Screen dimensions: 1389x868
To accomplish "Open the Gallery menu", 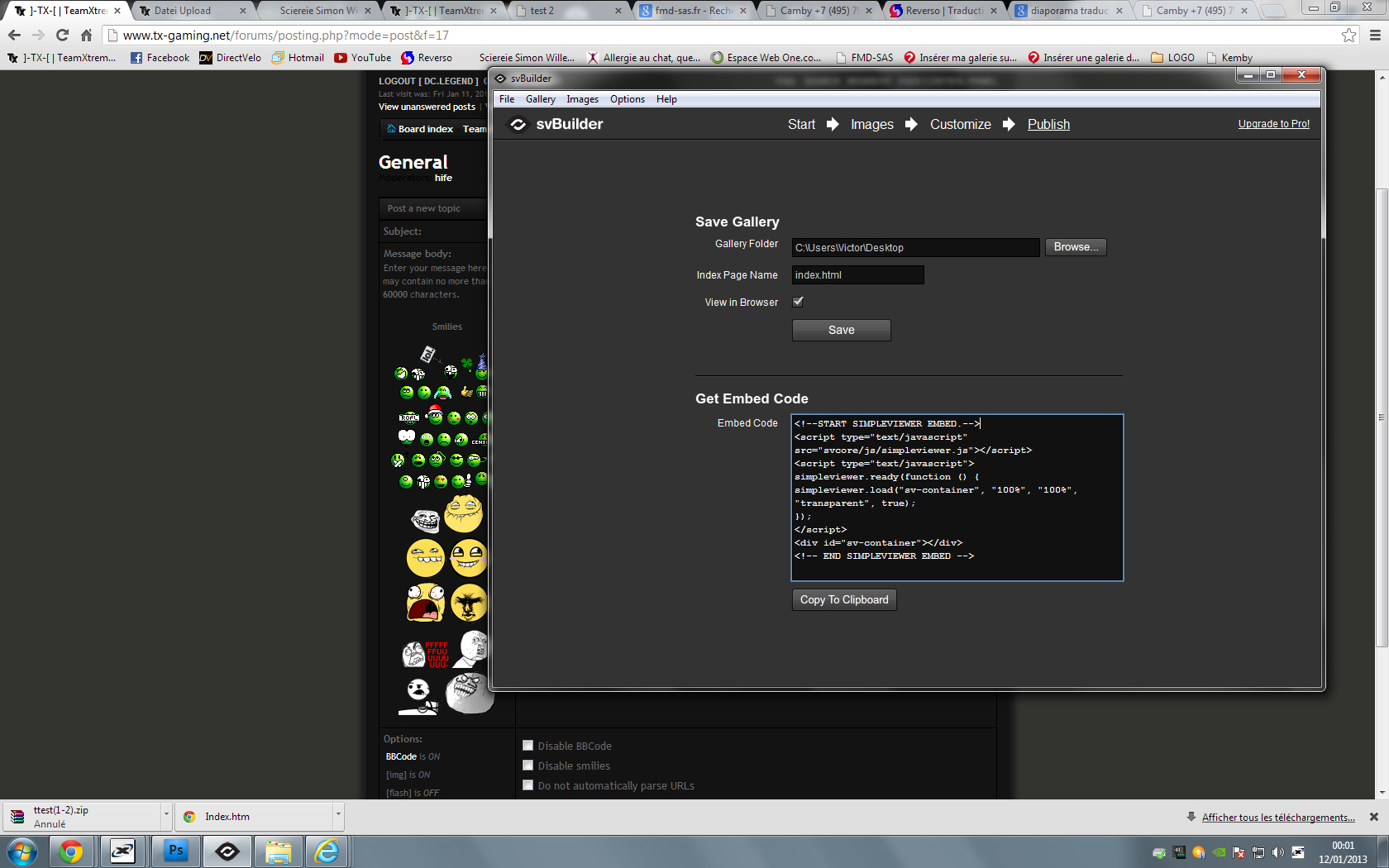I will click(x=541, y=99).
